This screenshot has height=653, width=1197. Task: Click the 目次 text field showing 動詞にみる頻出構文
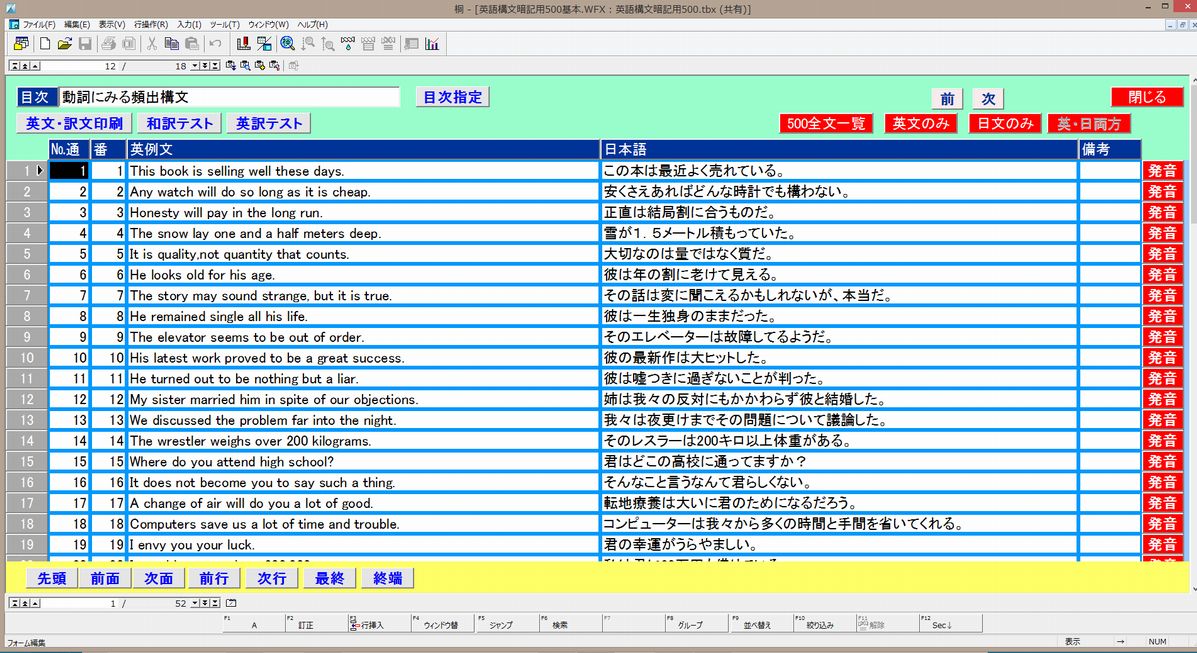pyautogui.click(x=229, y=97)
